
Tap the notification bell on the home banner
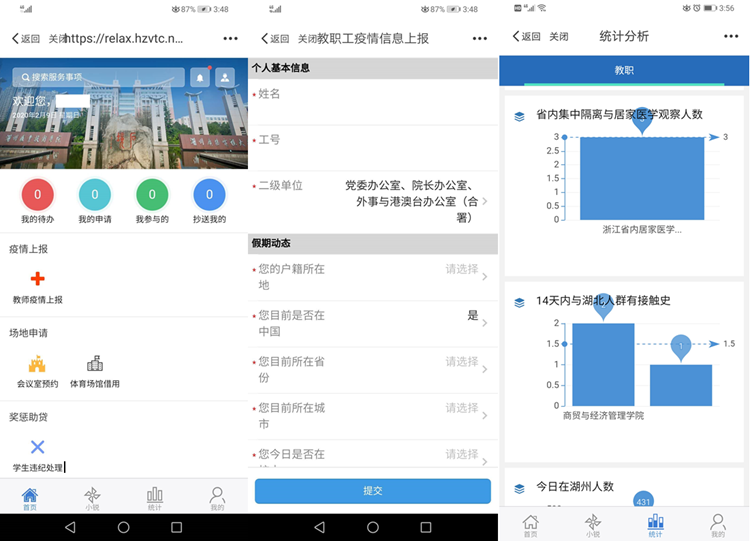(201, 77)
